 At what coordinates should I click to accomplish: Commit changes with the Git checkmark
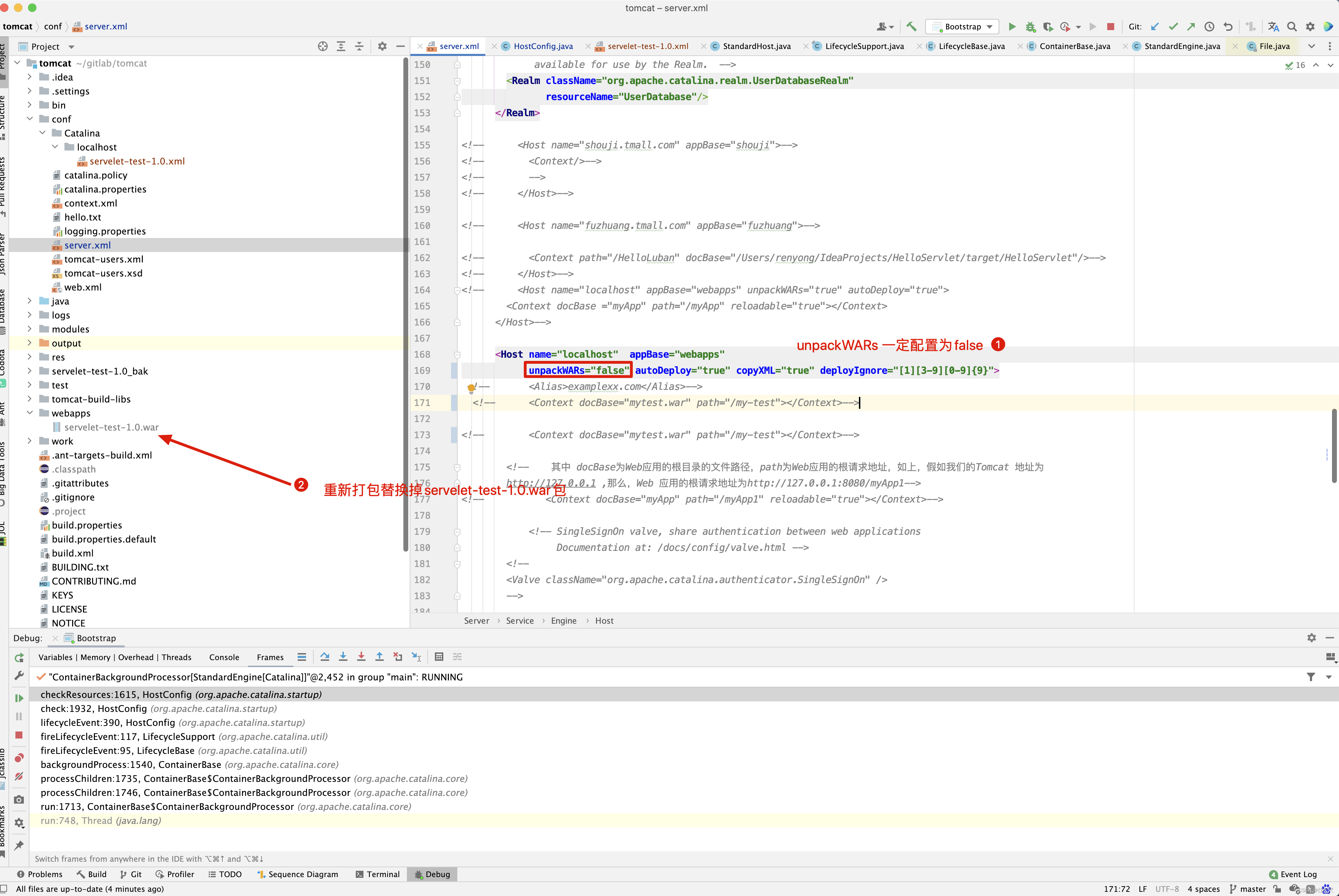(x=1173, y=26)
